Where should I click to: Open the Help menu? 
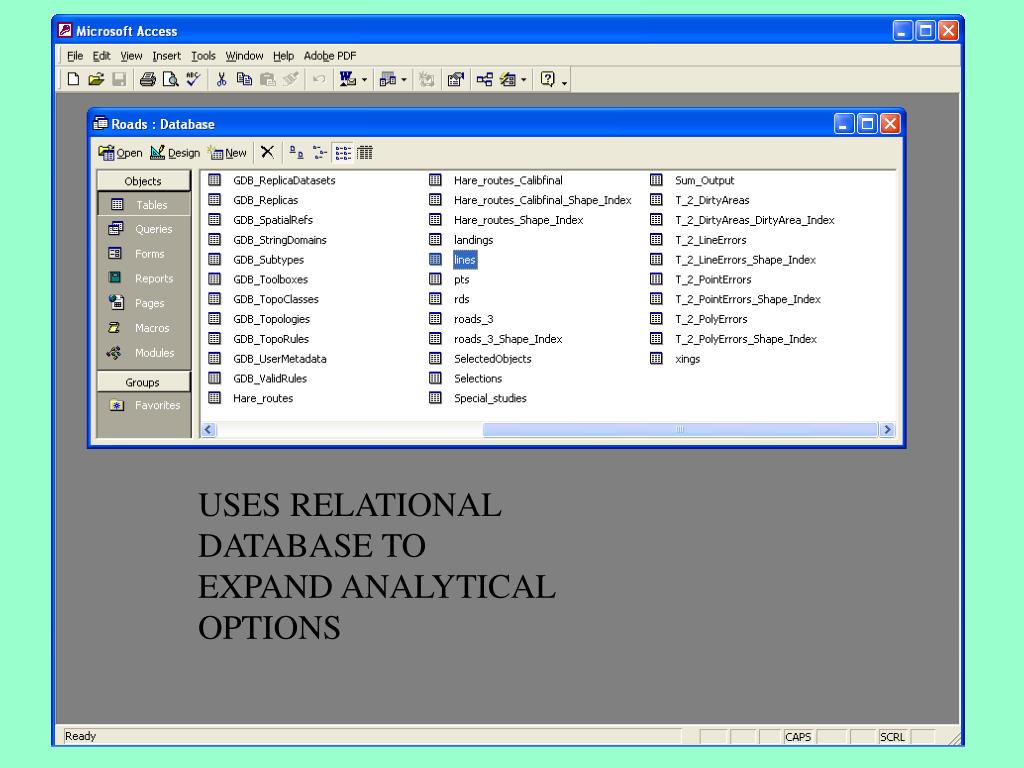coord(283,56)
